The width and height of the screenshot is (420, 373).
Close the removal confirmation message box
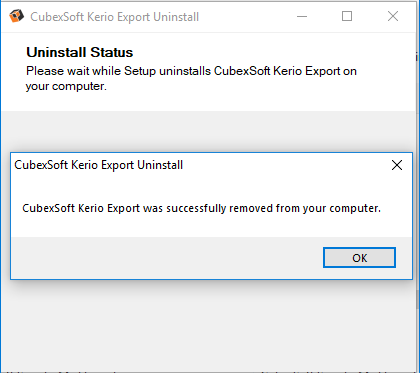click(397, 165)
